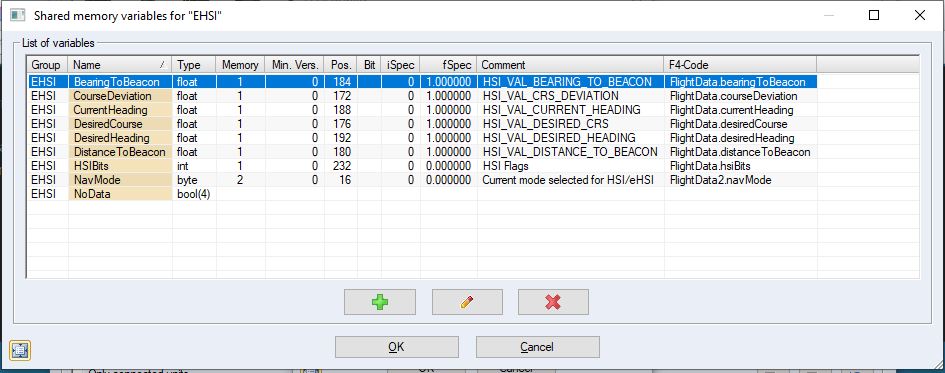
Task: Sort by Bit column header
Action: (369, 64)
